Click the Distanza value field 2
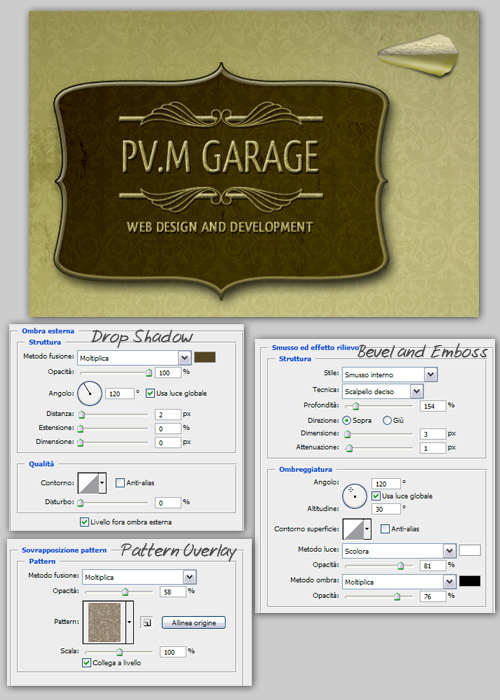The image size is (500, 700). 168,415
